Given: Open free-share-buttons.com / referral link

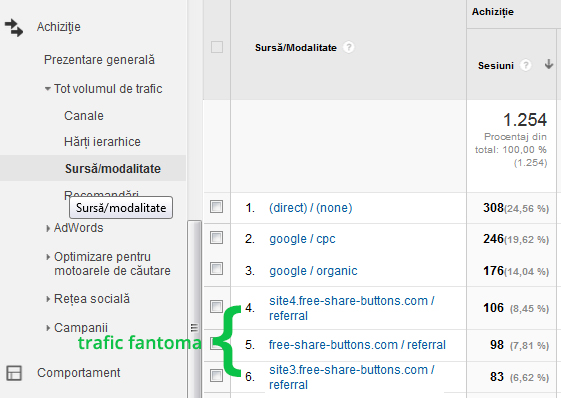Looking at the screenshot, I should (357, 345).
